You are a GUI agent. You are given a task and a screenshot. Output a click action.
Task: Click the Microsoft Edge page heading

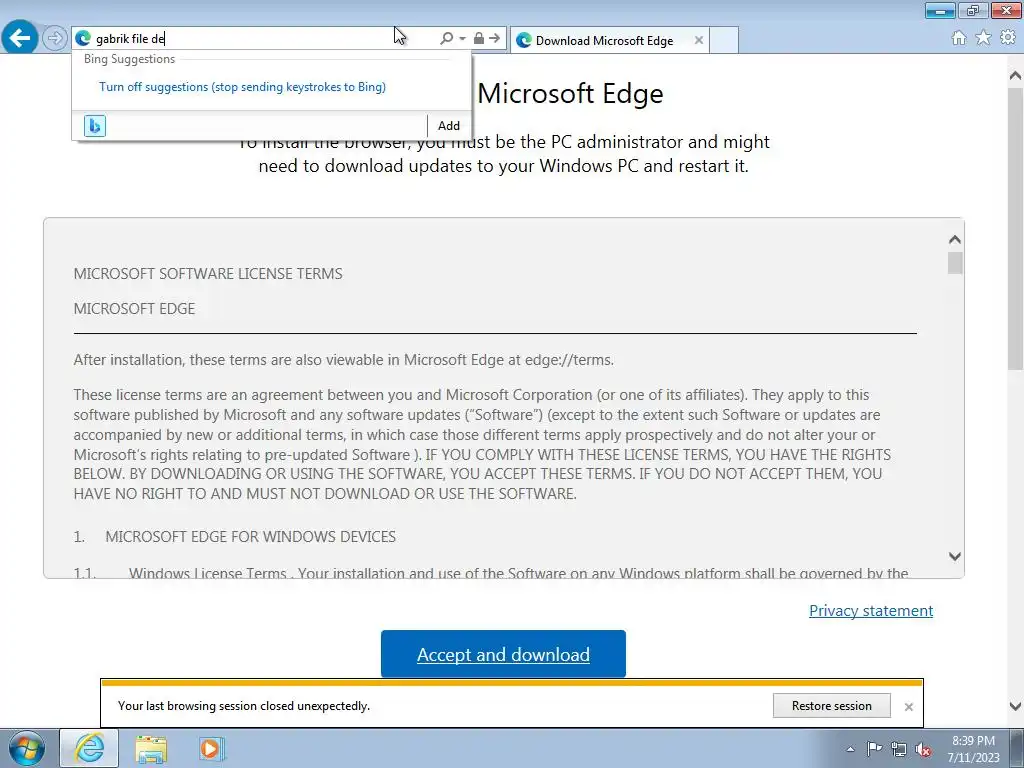[x=570, y=94]
